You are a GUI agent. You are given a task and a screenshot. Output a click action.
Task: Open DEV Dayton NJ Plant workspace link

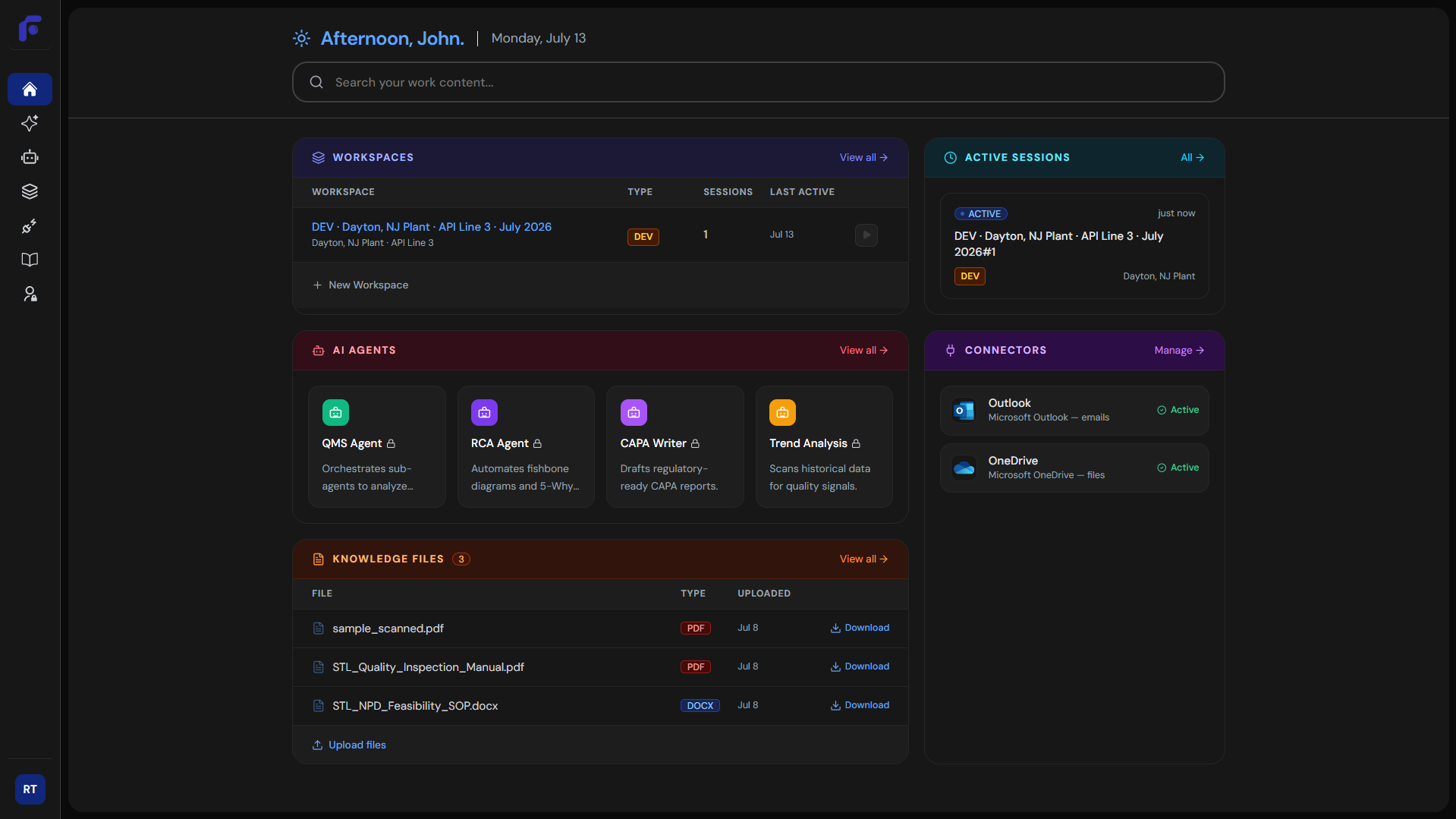tap(432, 227)
